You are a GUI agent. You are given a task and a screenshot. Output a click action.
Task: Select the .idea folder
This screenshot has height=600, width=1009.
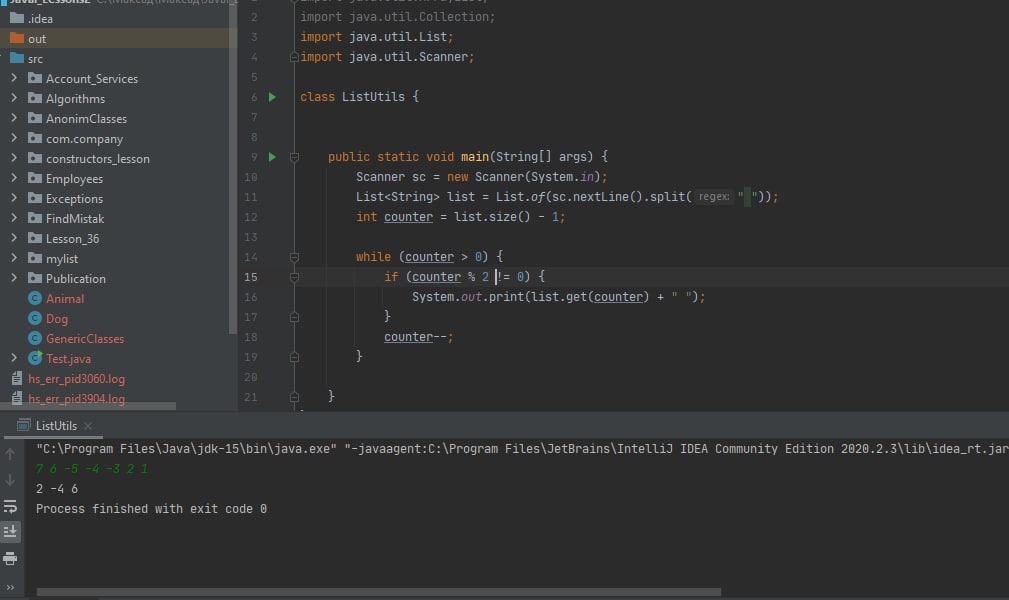(40, 19)
